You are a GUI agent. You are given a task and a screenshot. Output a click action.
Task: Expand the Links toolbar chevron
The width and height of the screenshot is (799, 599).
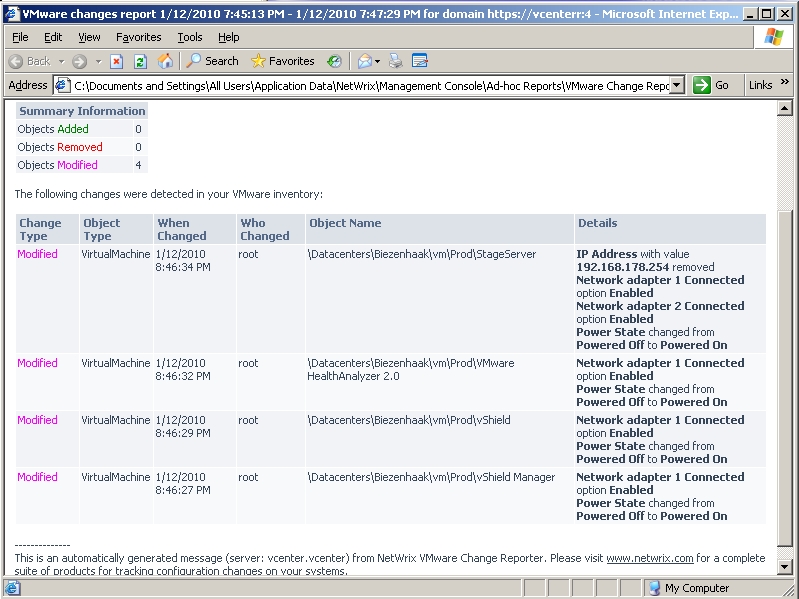(785, 81)
